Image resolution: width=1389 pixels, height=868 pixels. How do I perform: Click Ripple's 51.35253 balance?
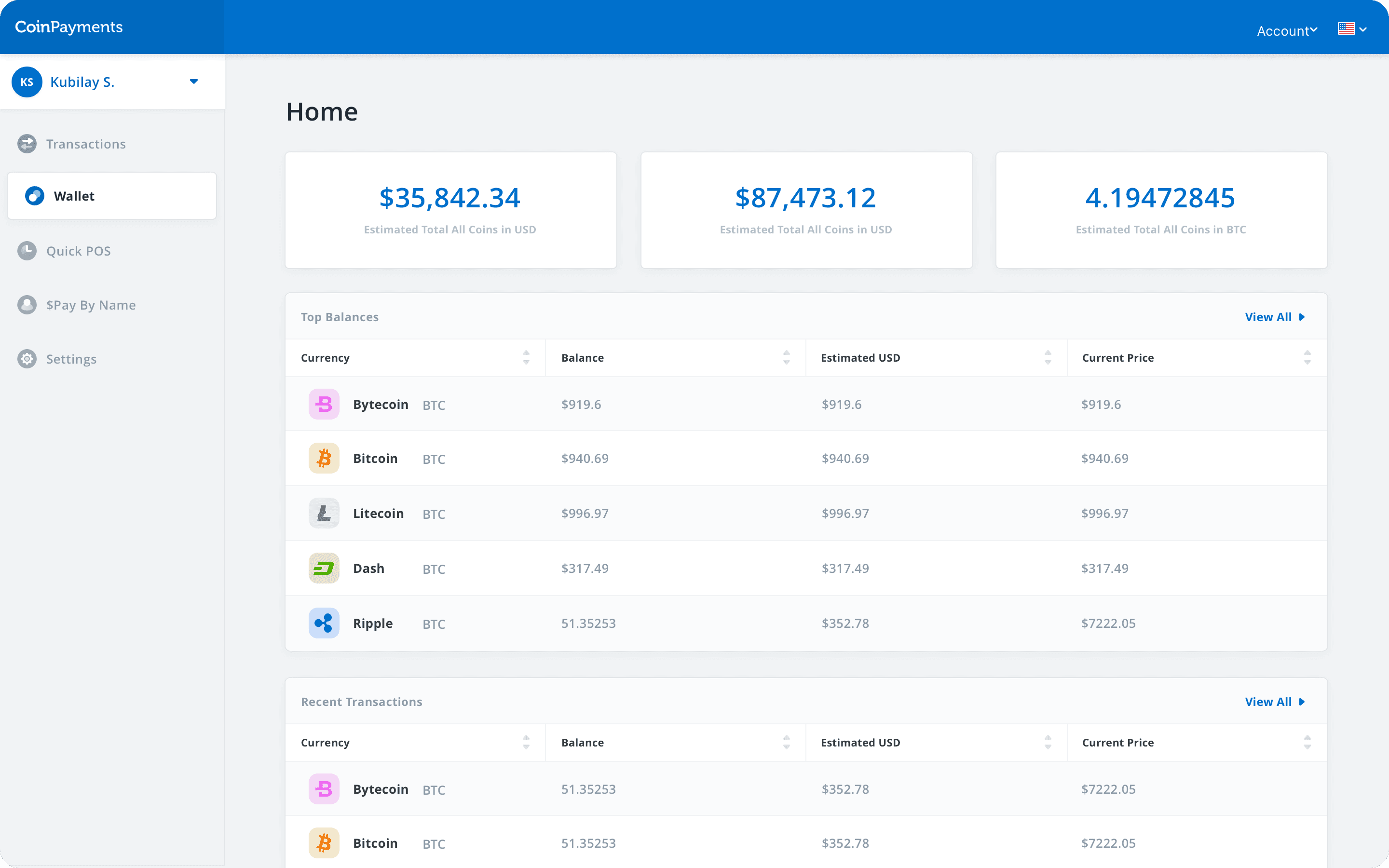coord(588,624)
